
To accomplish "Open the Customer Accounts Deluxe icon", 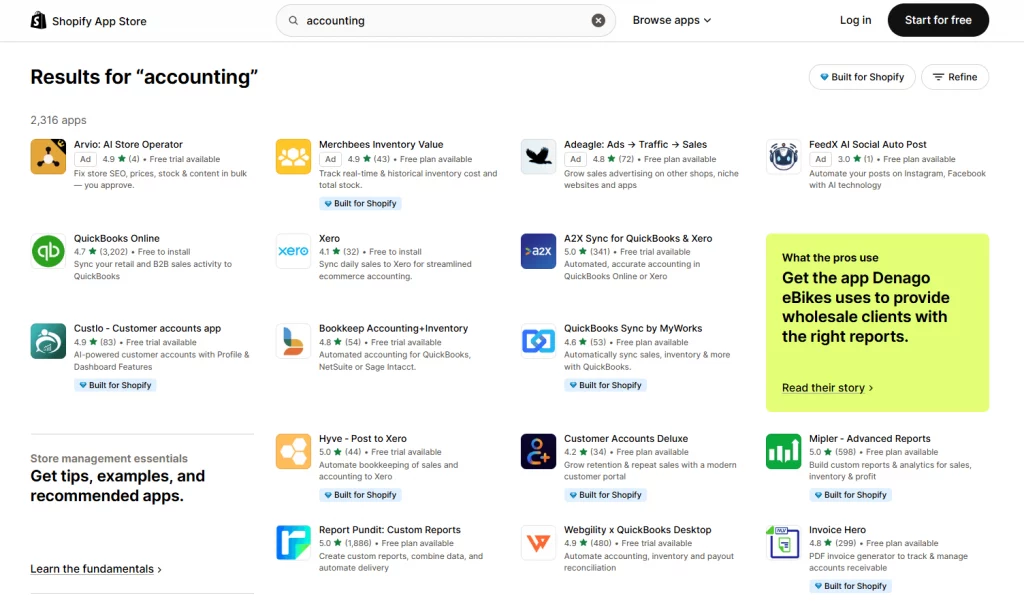I will tap(538, 451).
